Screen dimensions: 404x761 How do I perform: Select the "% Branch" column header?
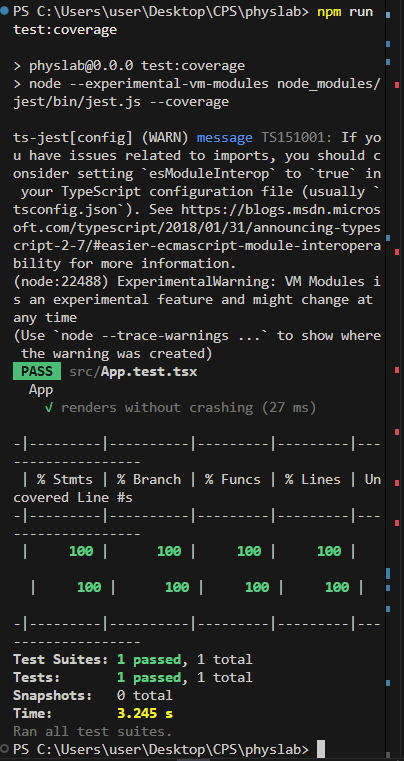[149, 480]
